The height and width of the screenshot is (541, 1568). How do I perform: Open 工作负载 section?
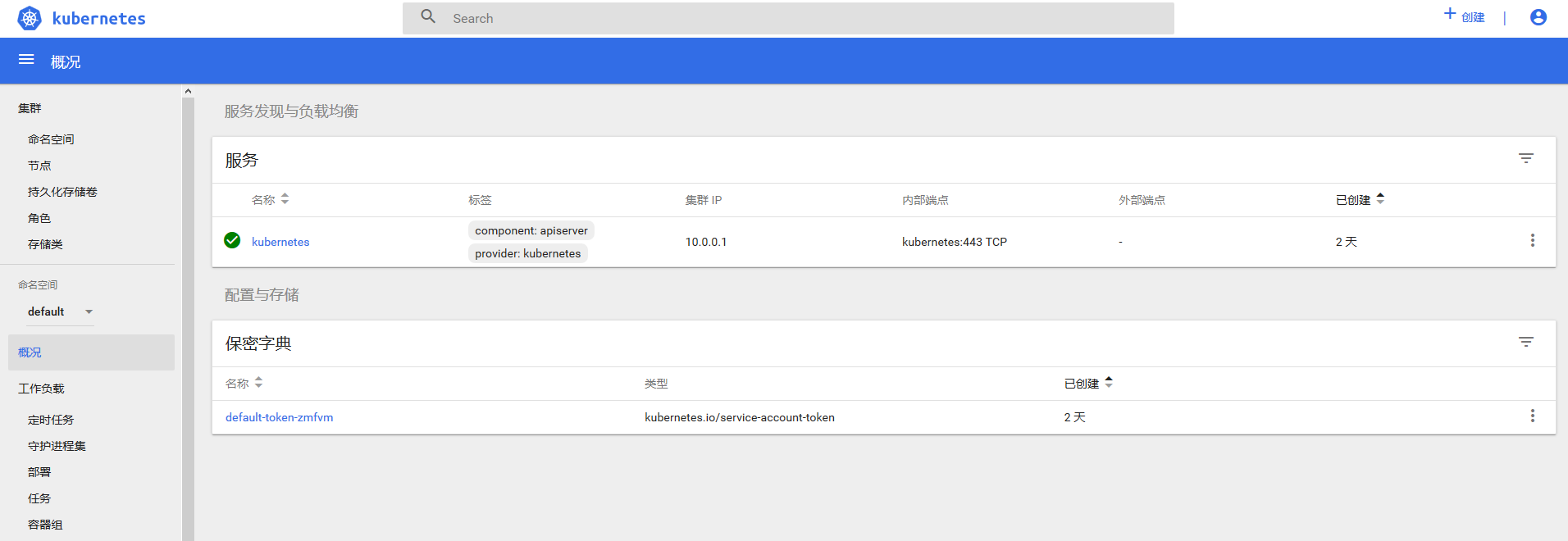(41, 389)
